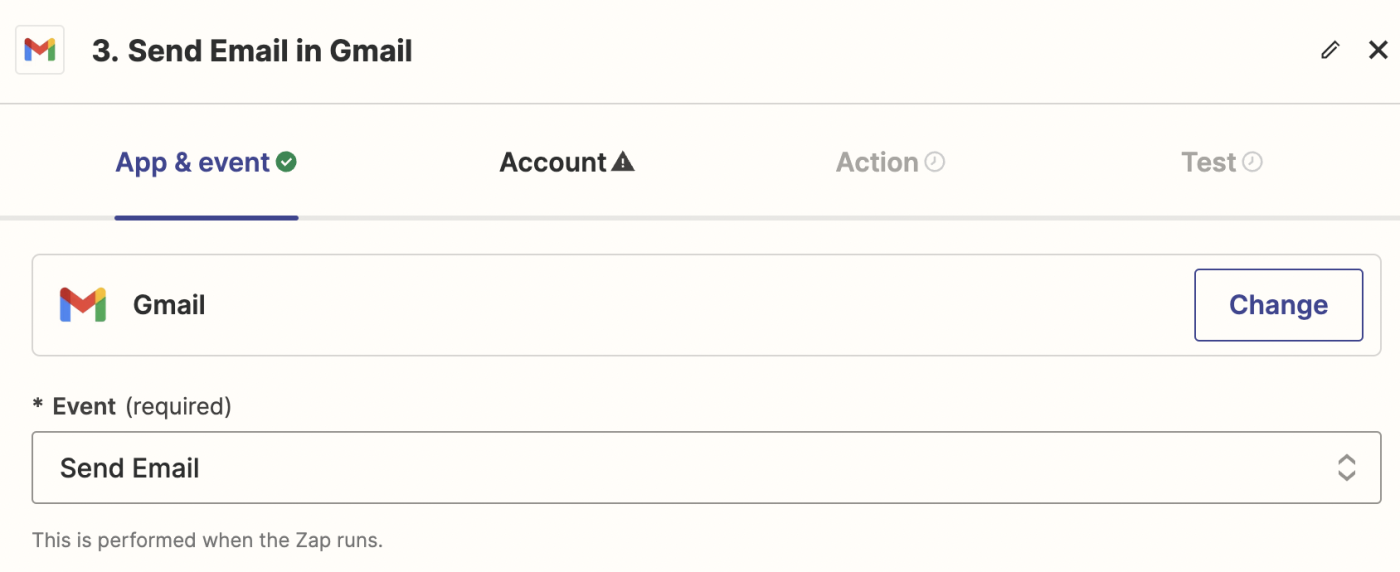
Task: Click the Gmail logo in the app row
Action: click(x=82, y=305)
